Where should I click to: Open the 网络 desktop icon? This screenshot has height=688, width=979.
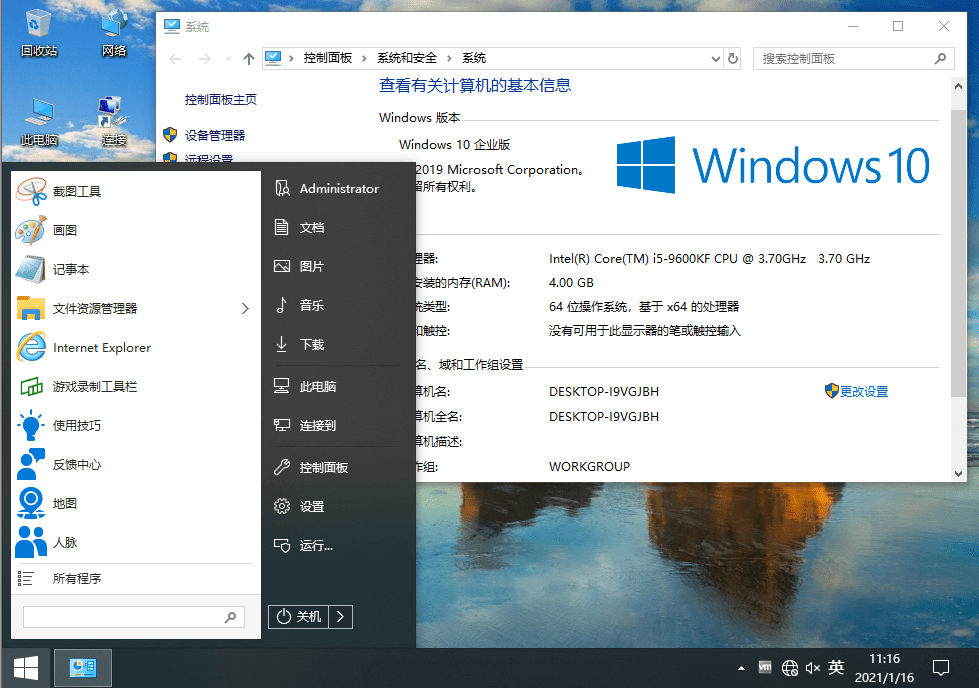114,34
